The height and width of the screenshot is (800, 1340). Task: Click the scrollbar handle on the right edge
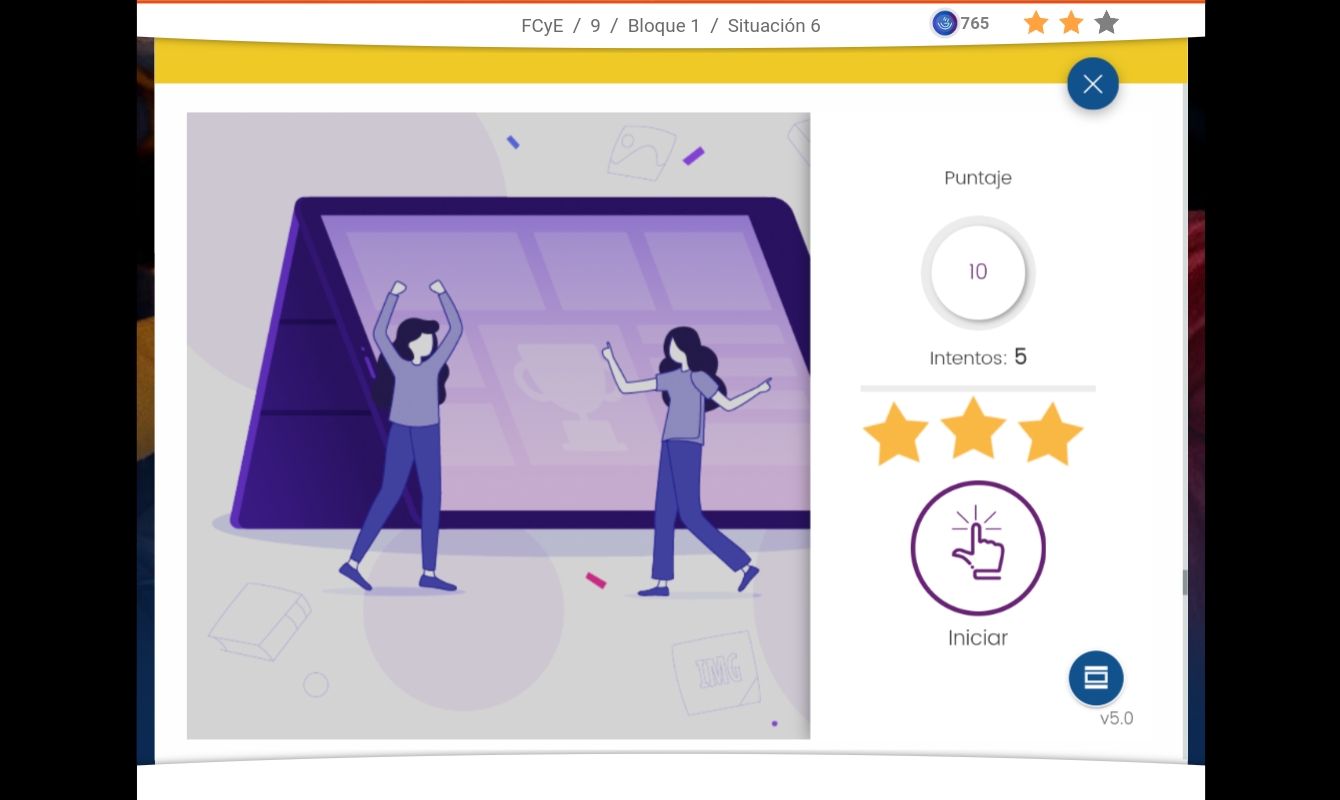coord(1185,582)
